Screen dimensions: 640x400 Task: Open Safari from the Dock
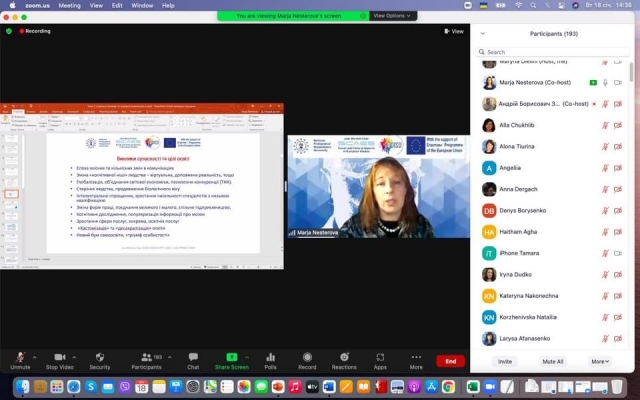tap(73, 386)
